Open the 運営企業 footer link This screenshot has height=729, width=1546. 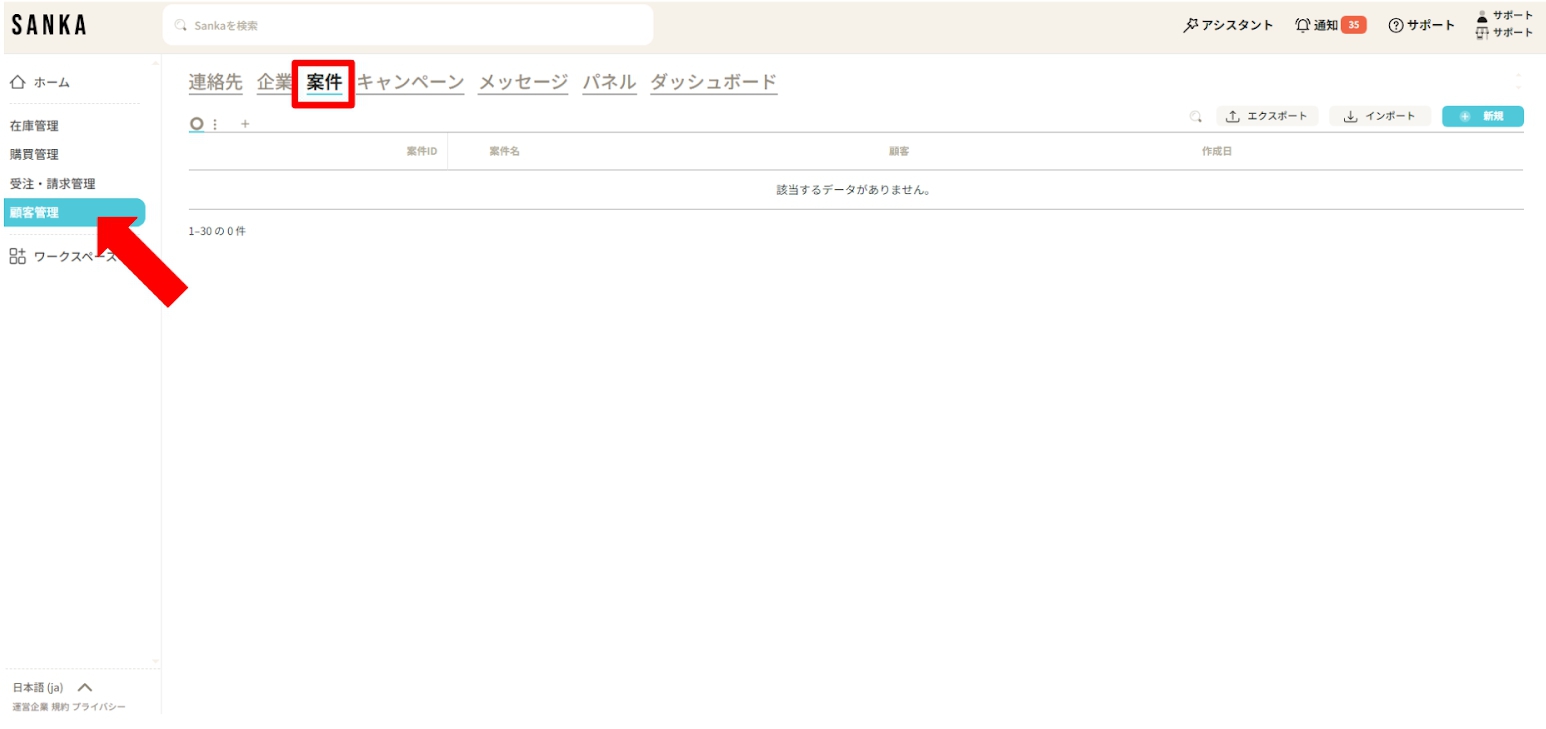click(x=30, y=707)
